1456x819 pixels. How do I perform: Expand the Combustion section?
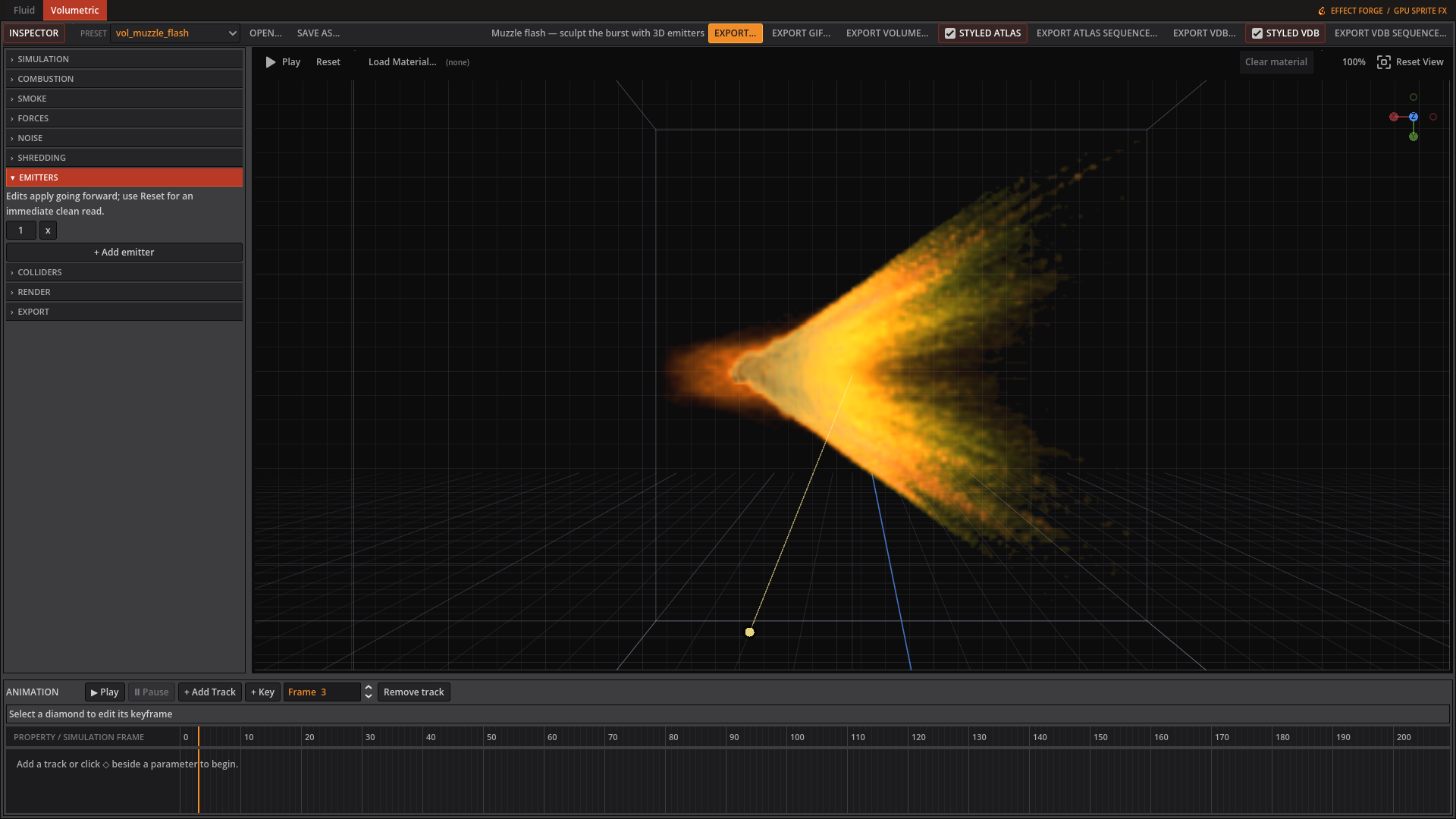click(x=124, y=79)
